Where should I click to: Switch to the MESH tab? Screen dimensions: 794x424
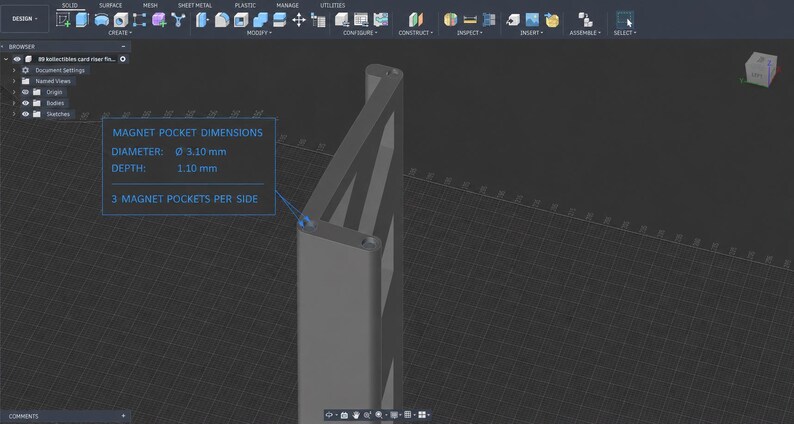(x=150, y=6)
